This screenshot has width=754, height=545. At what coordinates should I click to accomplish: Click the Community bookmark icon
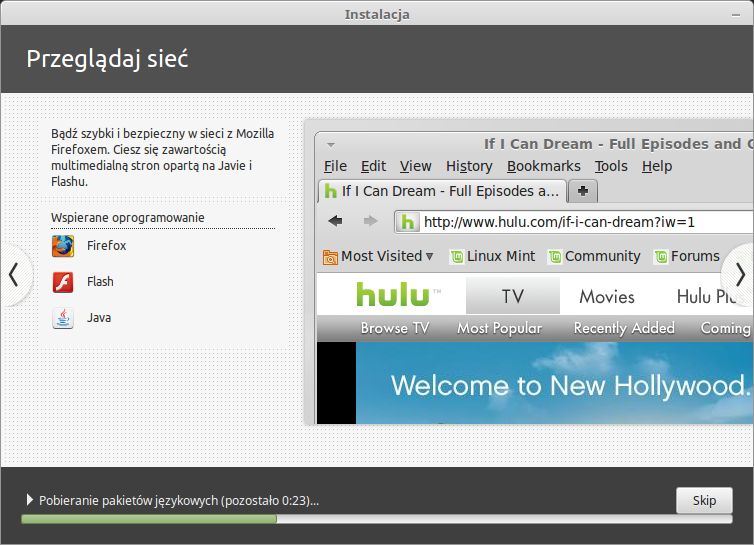(555, 257)
